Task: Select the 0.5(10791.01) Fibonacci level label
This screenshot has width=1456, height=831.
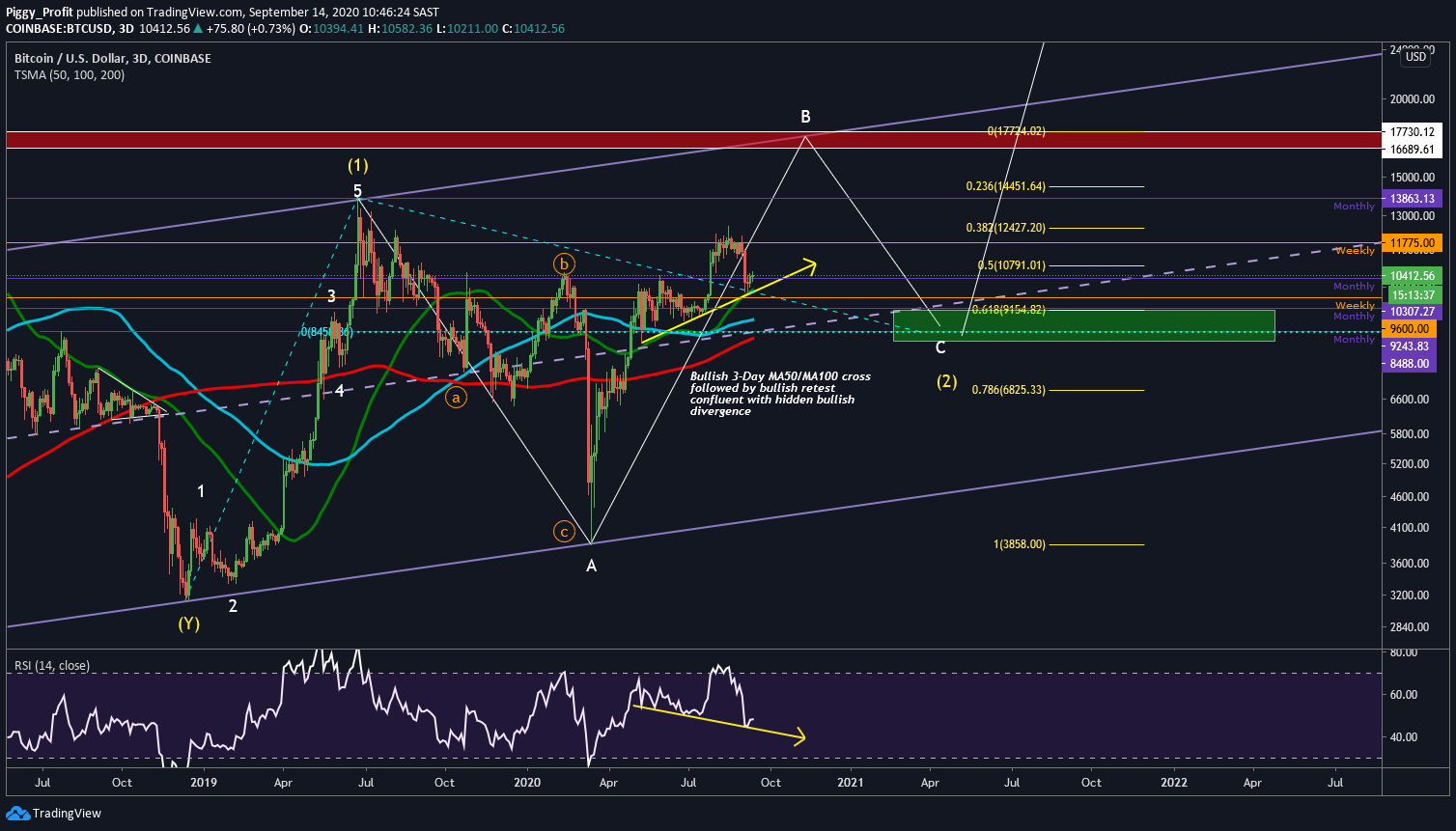Action: [x=1012, y=265]
